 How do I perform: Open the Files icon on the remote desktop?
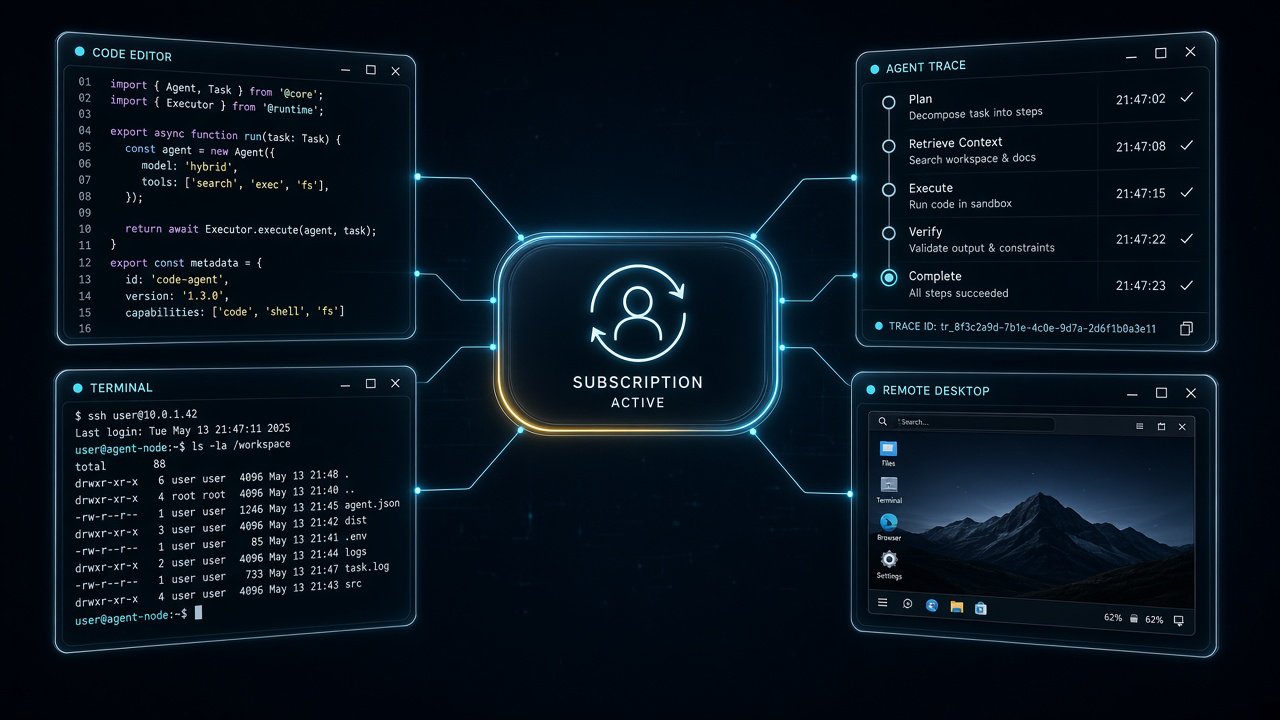(888, 449)
